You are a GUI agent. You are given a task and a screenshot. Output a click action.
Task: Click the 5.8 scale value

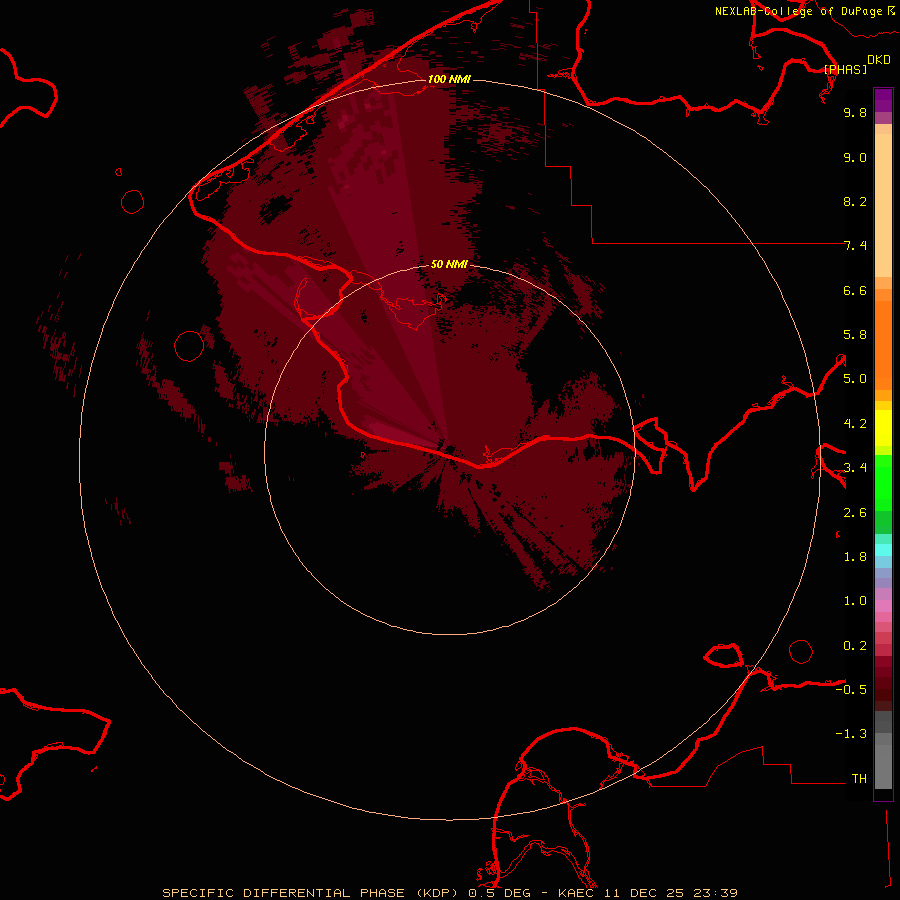point(855,335)
